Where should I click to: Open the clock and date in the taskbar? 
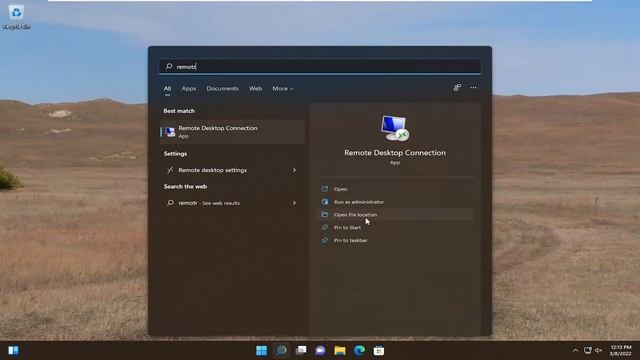[621, 351]
